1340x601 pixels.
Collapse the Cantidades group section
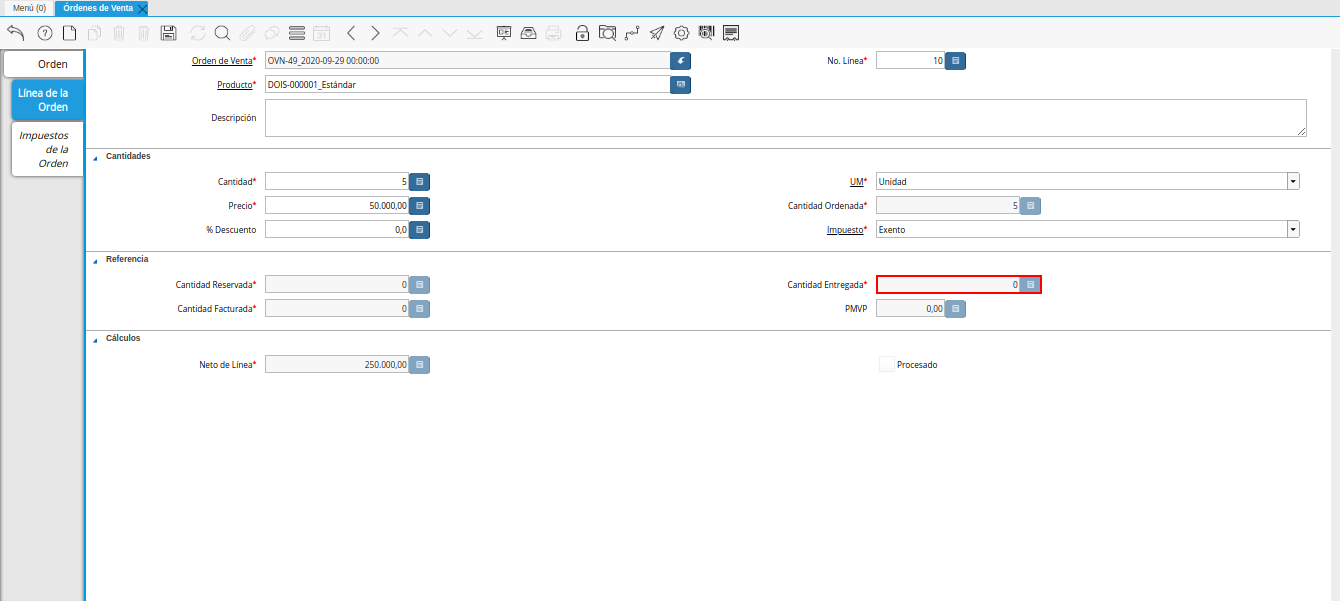96,157
